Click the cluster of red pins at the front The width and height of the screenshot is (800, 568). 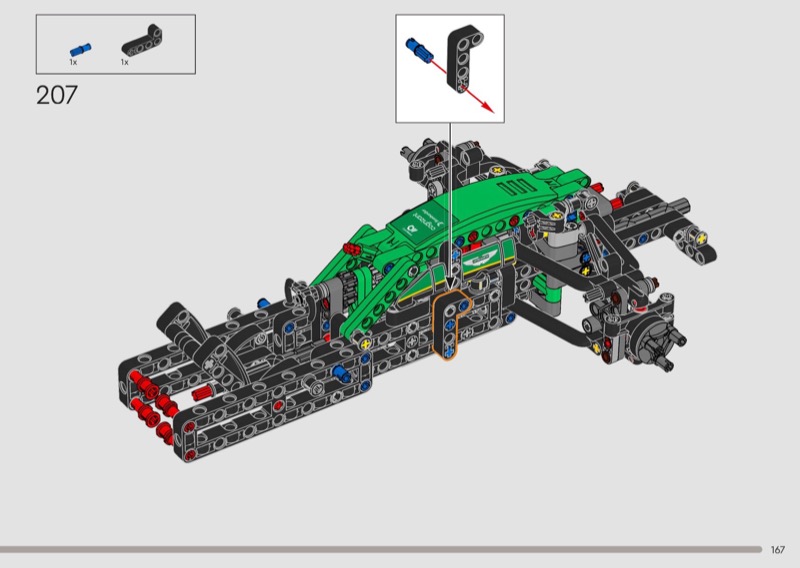click(153, 400)
